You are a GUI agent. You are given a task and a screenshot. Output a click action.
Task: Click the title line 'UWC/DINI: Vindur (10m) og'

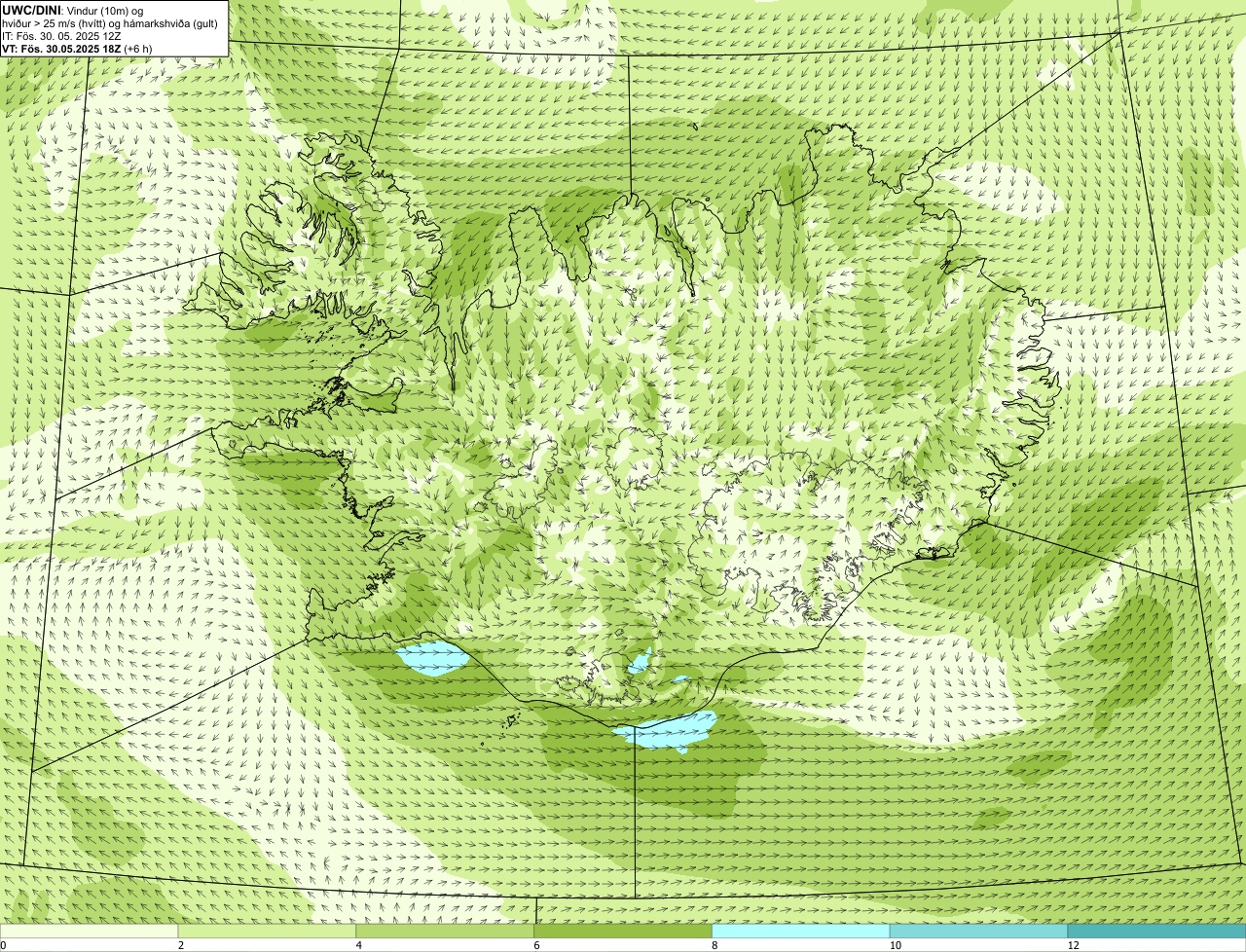[72, 10]
